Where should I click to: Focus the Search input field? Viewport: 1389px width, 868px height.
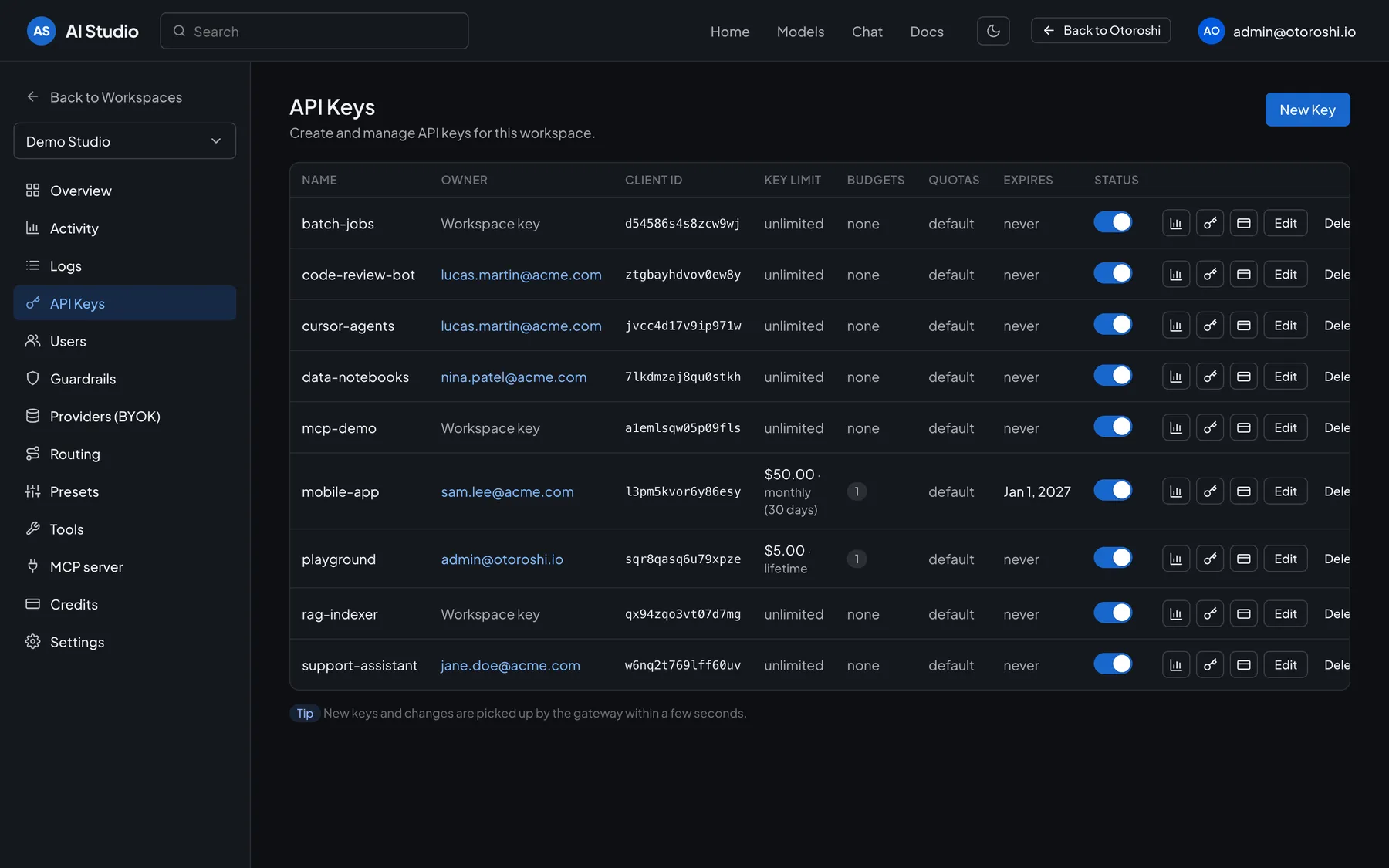(x=314, y=31)
